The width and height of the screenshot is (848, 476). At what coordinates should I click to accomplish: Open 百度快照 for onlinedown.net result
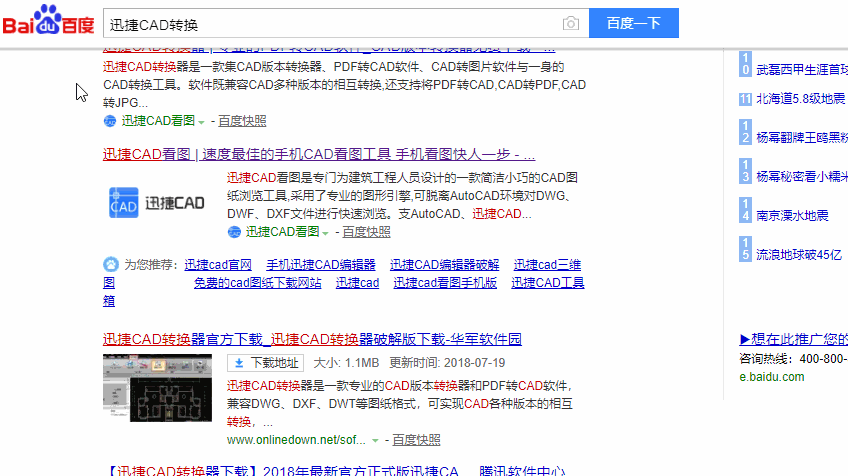(416, 440)
